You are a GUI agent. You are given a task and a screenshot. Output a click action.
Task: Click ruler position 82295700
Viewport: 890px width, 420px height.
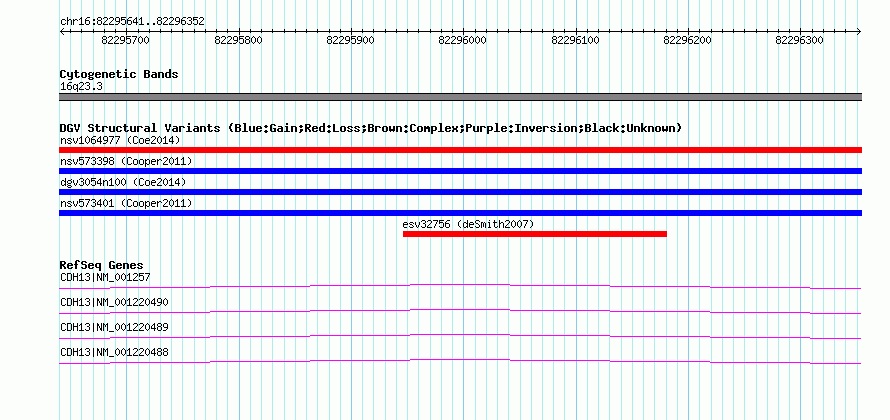(125, 40)
